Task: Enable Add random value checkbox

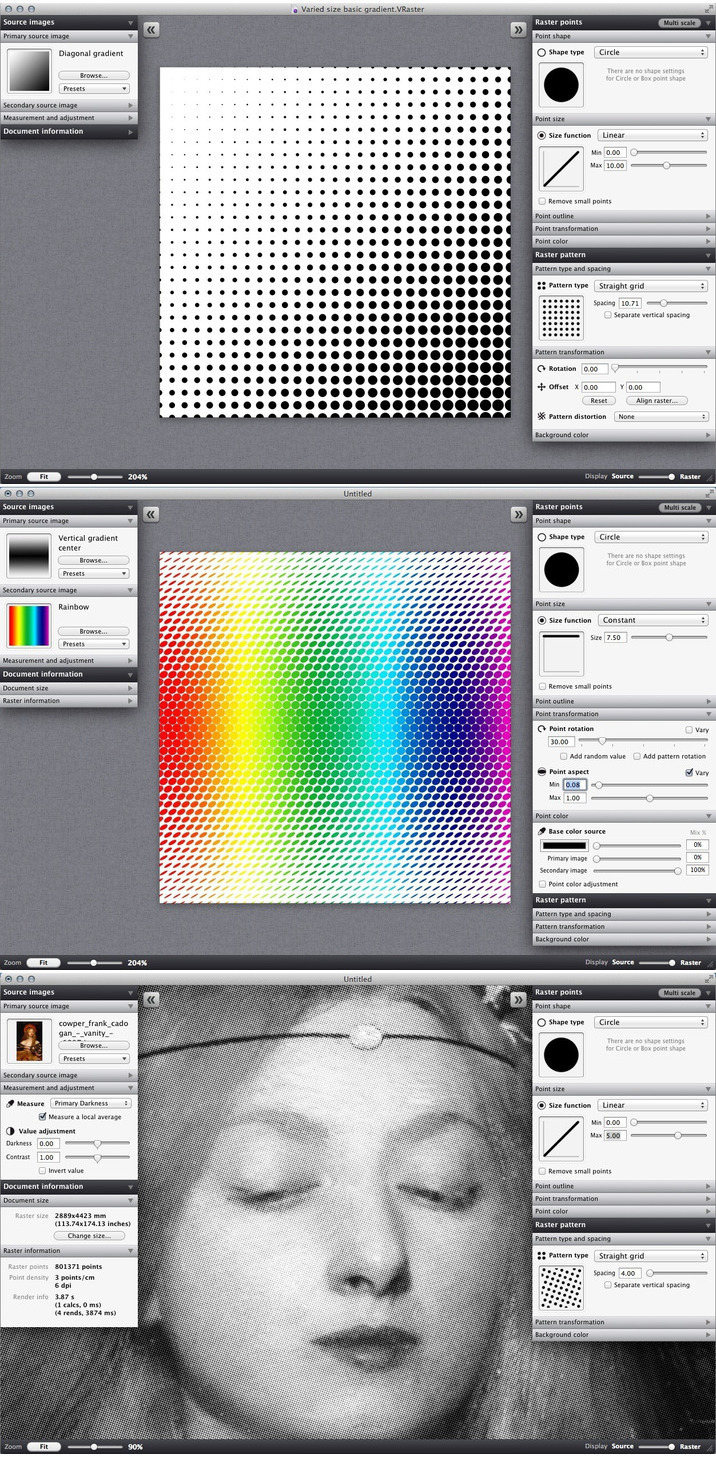Action: [x=563, y=756]
